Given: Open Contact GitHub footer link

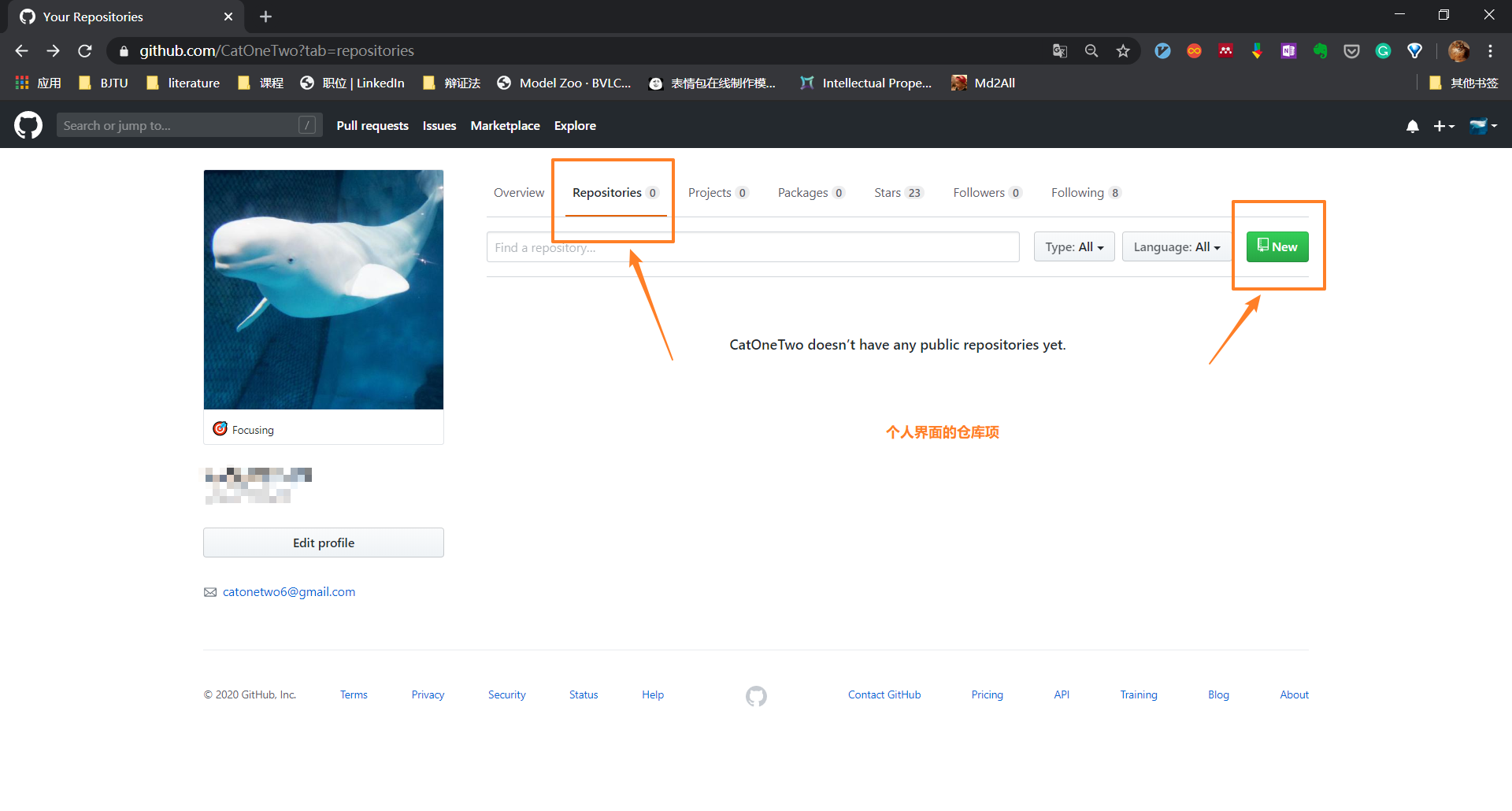Looking at the screenshot, I should 884,694.
